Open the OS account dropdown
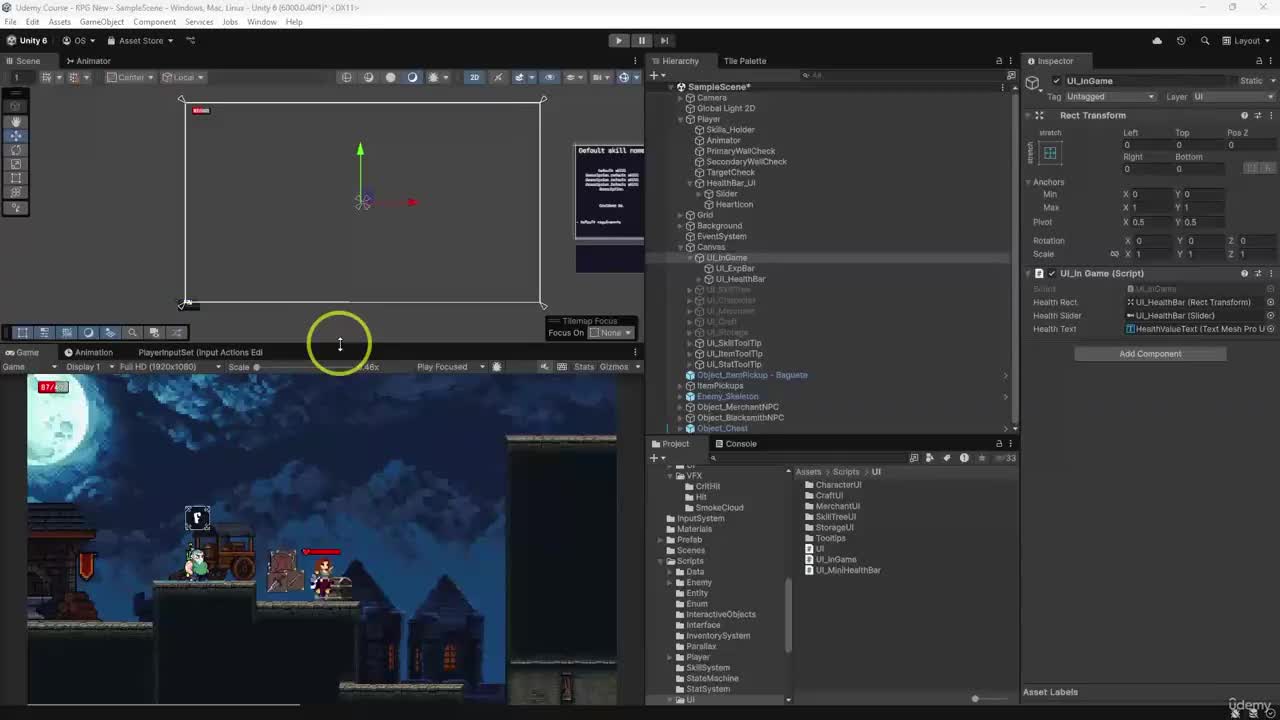Image resolution: width=1280 pixels, height=720 pixels. 79,41
